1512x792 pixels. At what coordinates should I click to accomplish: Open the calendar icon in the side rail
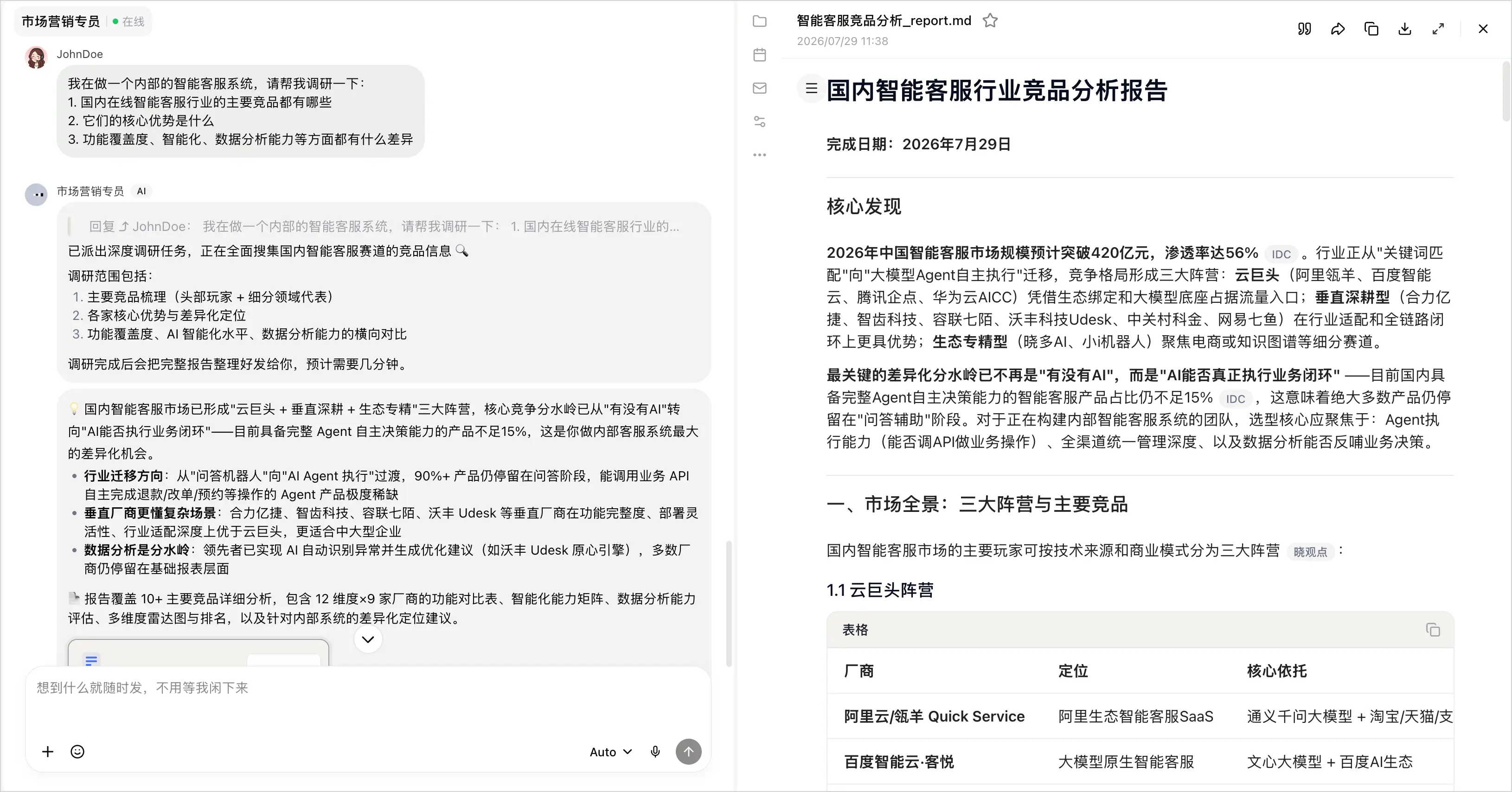[x=760, y=55]
